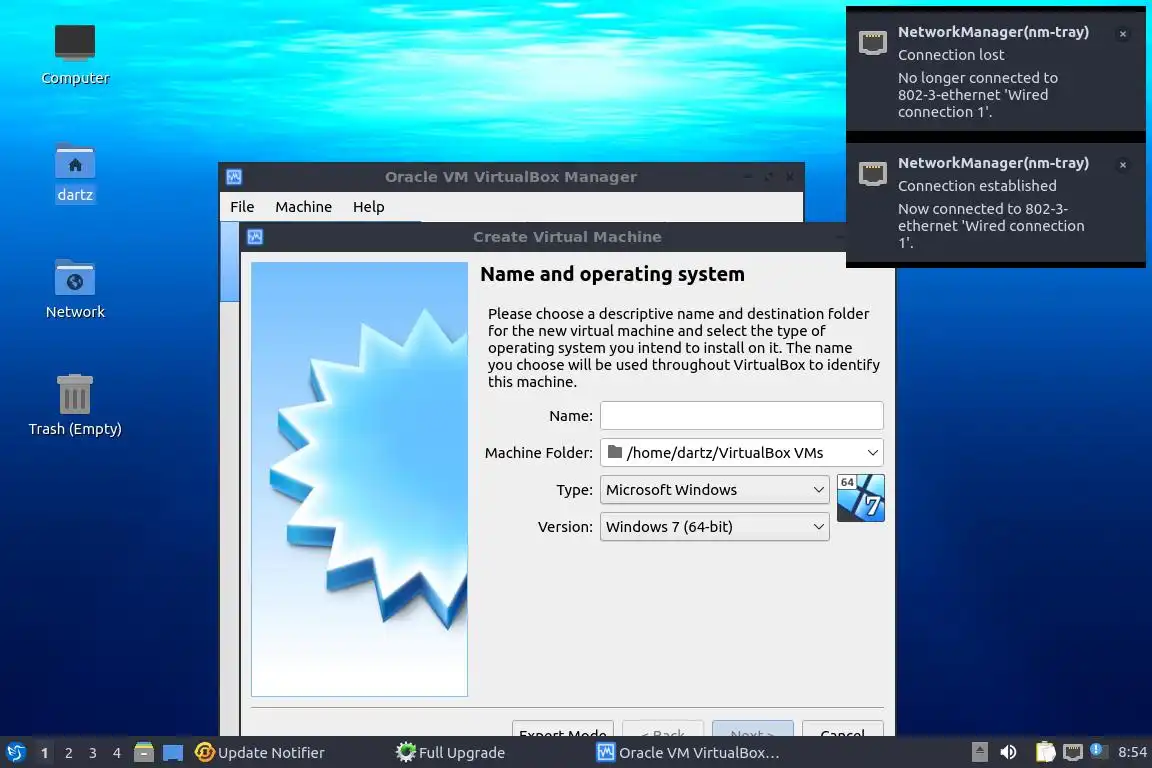Open the Lubuntu start menu icon

pyautogui.click(x=16, y=752)
